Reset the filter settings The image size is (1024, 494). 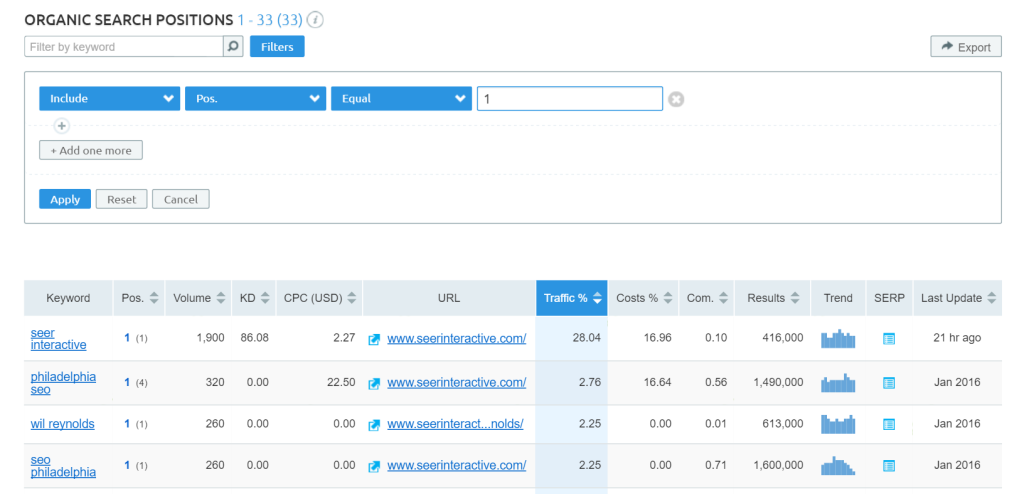[x=121, y=199]
